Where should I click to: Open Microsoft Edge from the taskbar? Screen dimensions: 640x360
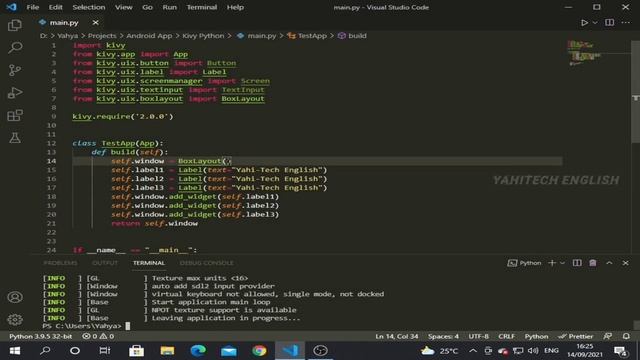pos(198,351)
